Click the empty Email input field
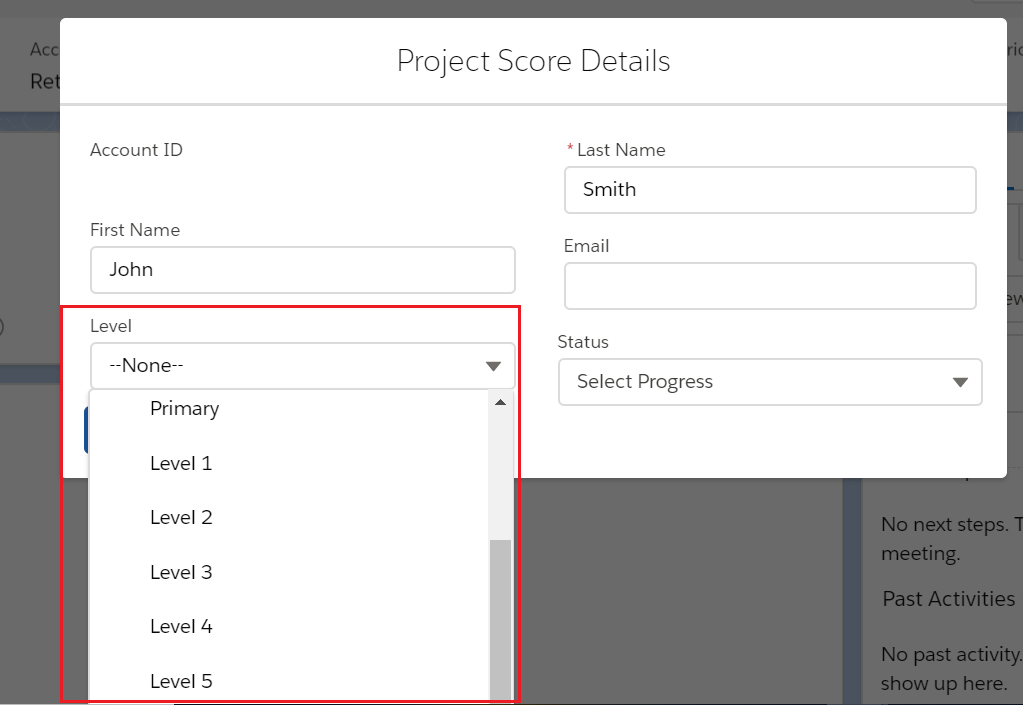 [770, 286]
